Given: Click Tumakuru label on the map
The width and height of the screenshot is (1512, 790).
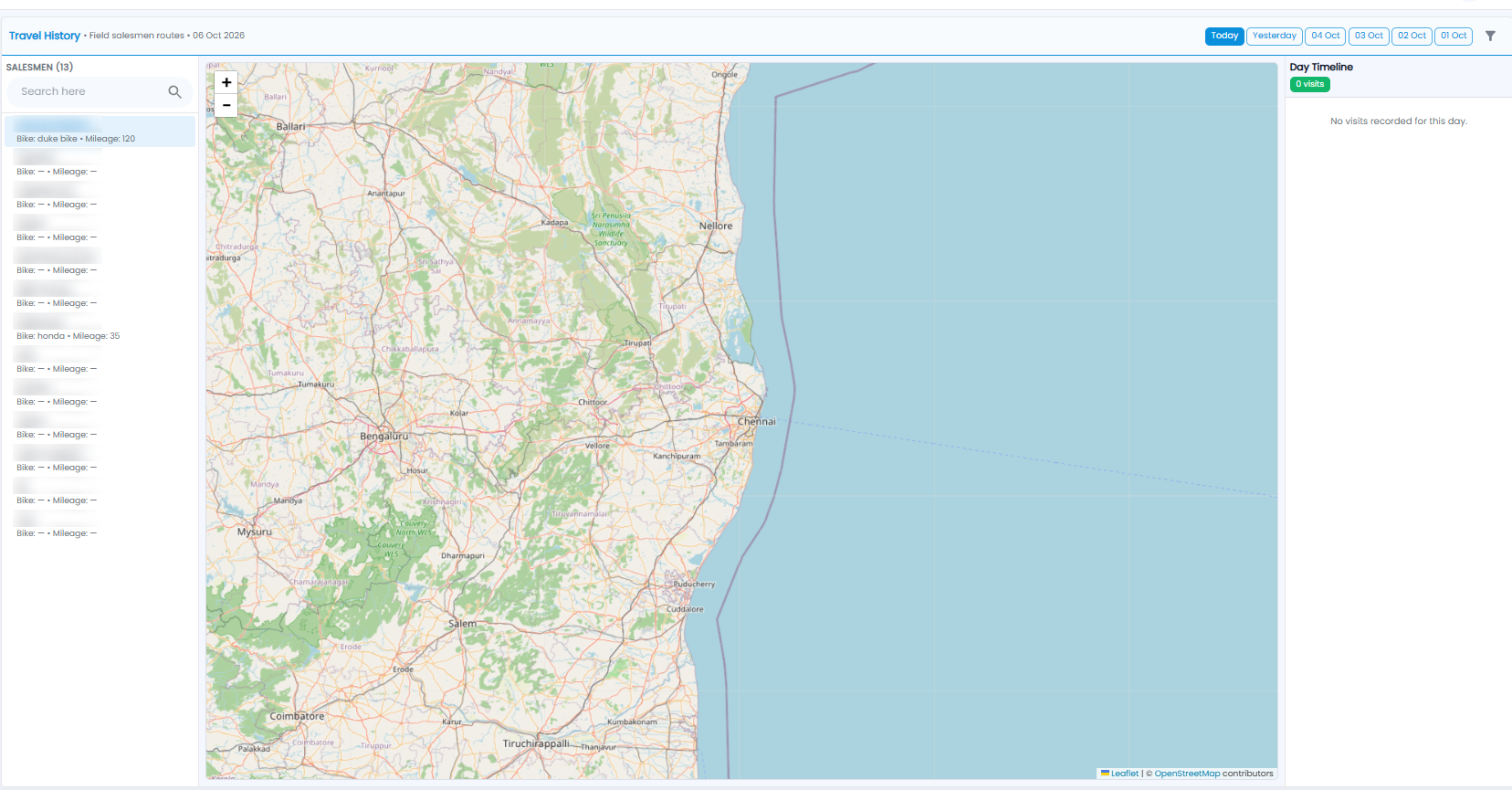Looking at the screenshot, I should 316,384.
